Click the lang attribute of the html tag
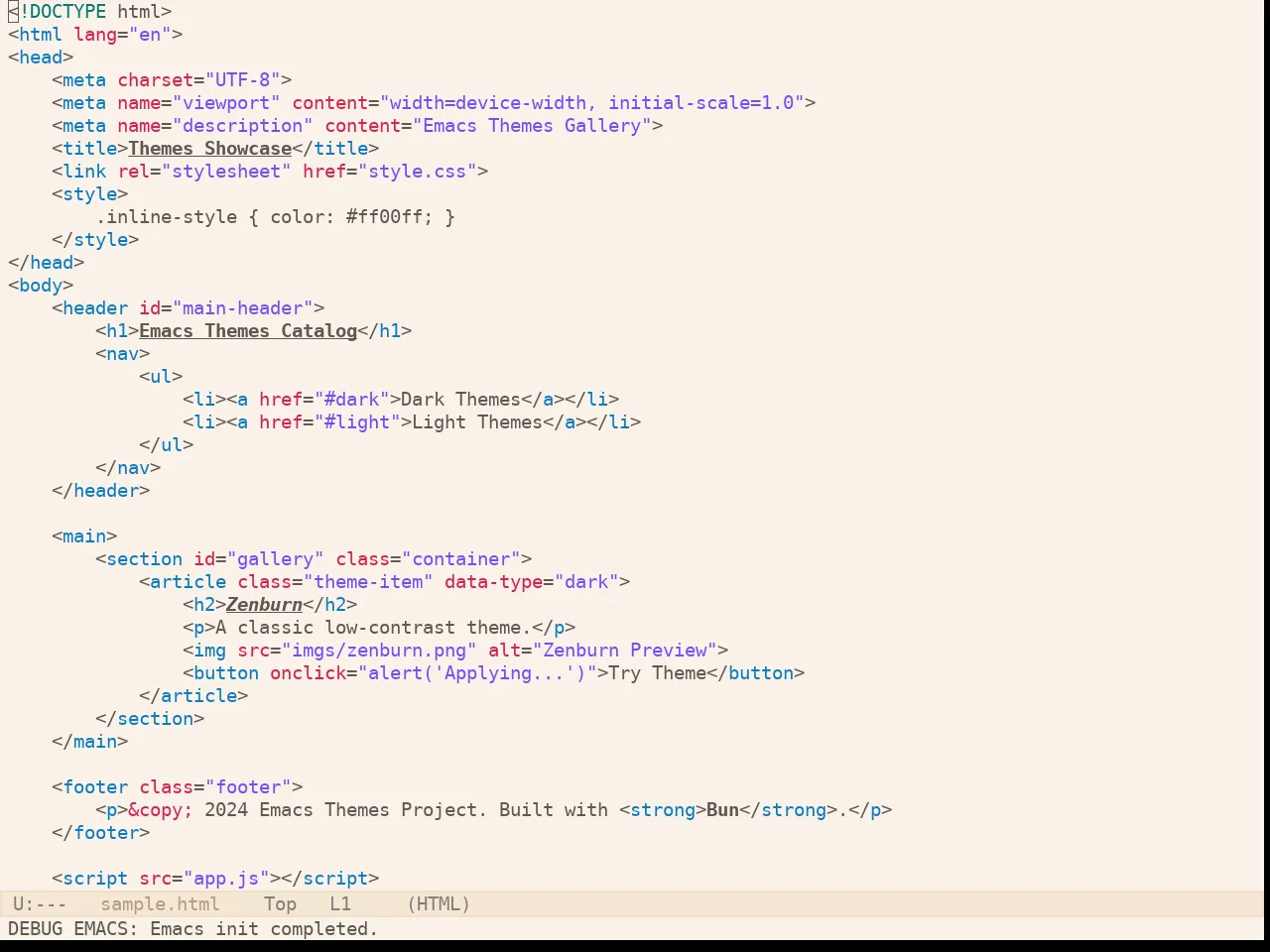Viewport: 1270px width, 952px height. click(95, 35)
